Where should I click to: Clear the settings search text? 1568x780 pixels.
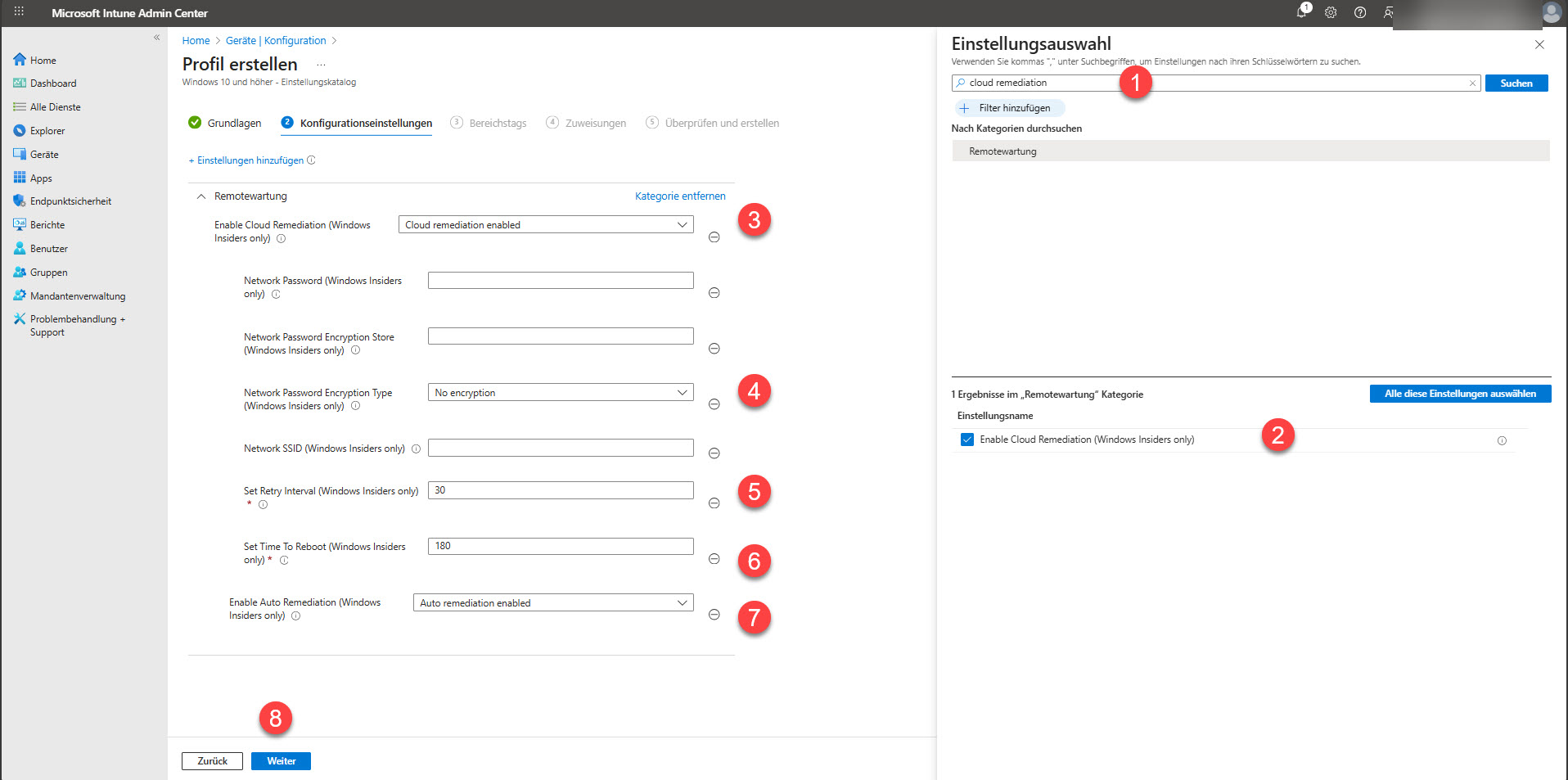1472,83
